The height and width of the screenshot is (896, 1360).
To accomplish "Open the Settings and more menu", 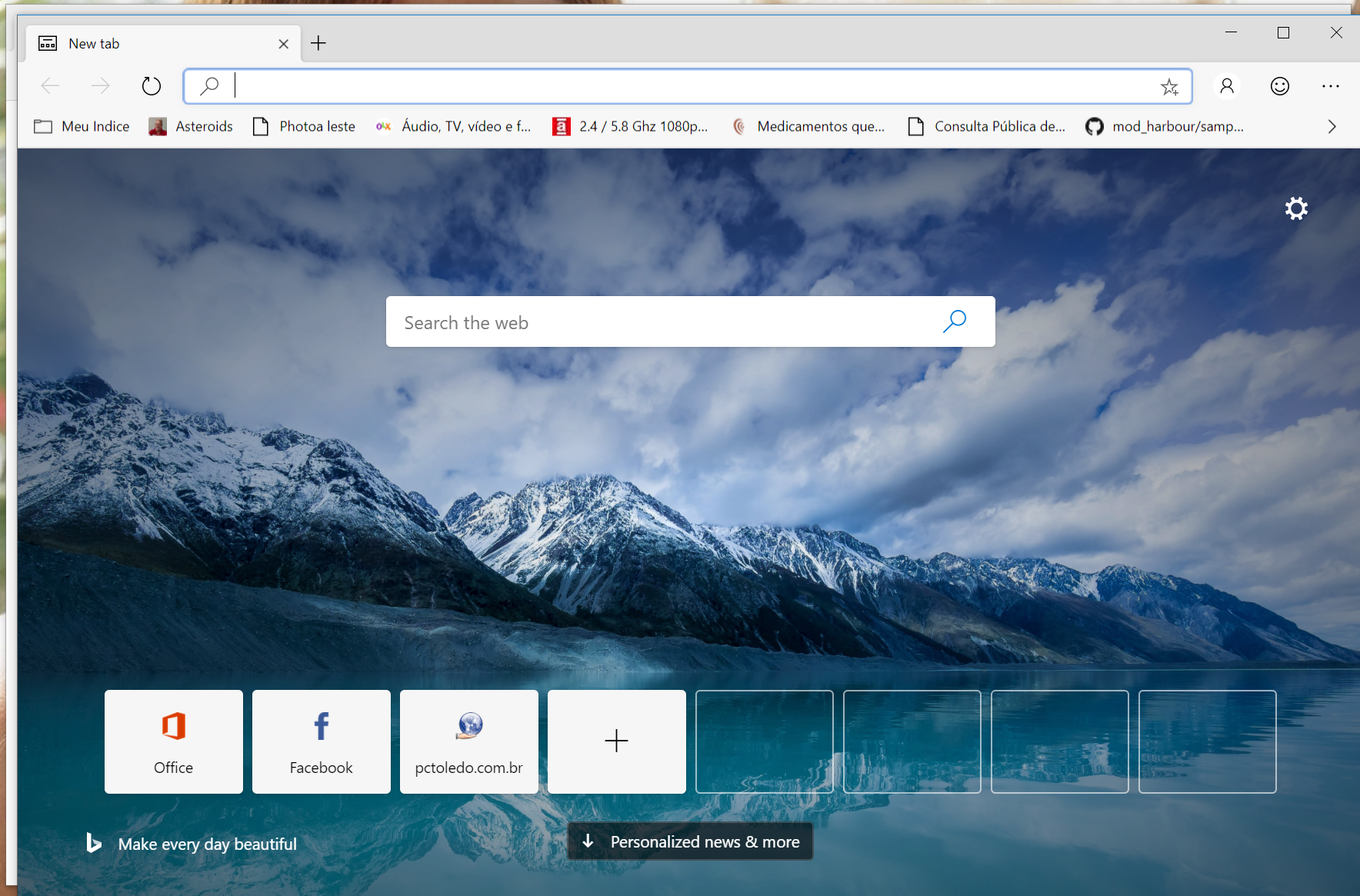I will tap(1331, 86).
